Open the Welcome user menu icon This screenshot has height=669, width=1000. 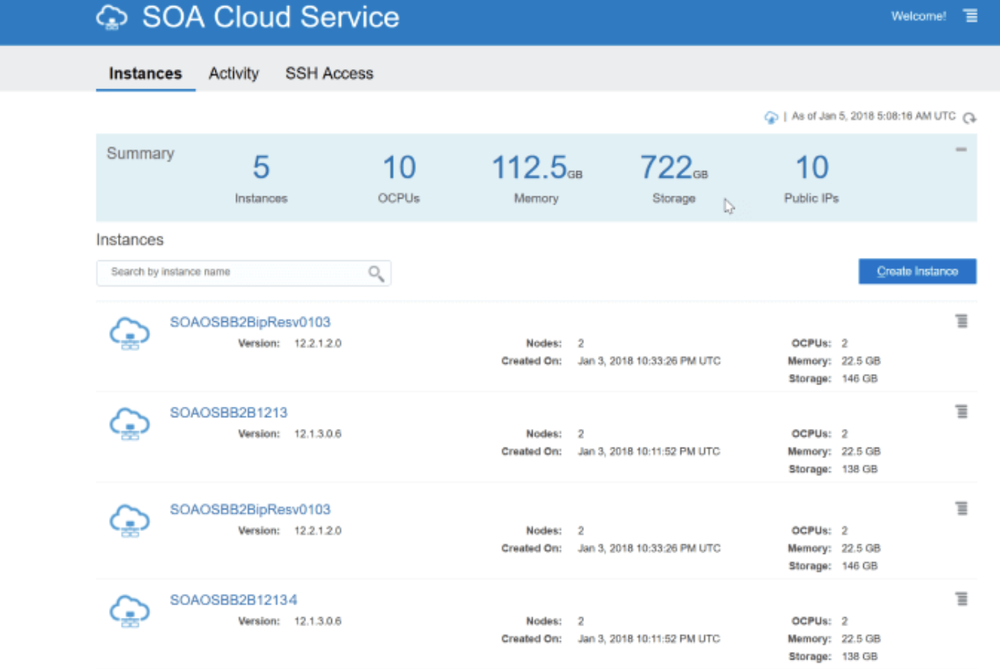pyautogui.click(x=970, y=16)
